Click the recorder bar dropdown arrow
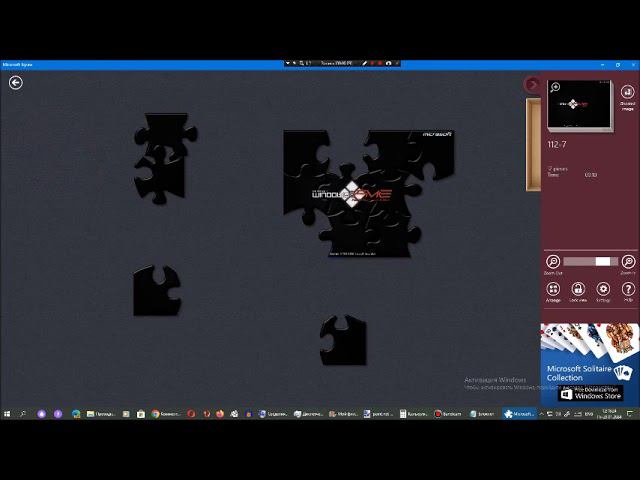640x480 pixels. pyautogui.click(x=288, y=63)
